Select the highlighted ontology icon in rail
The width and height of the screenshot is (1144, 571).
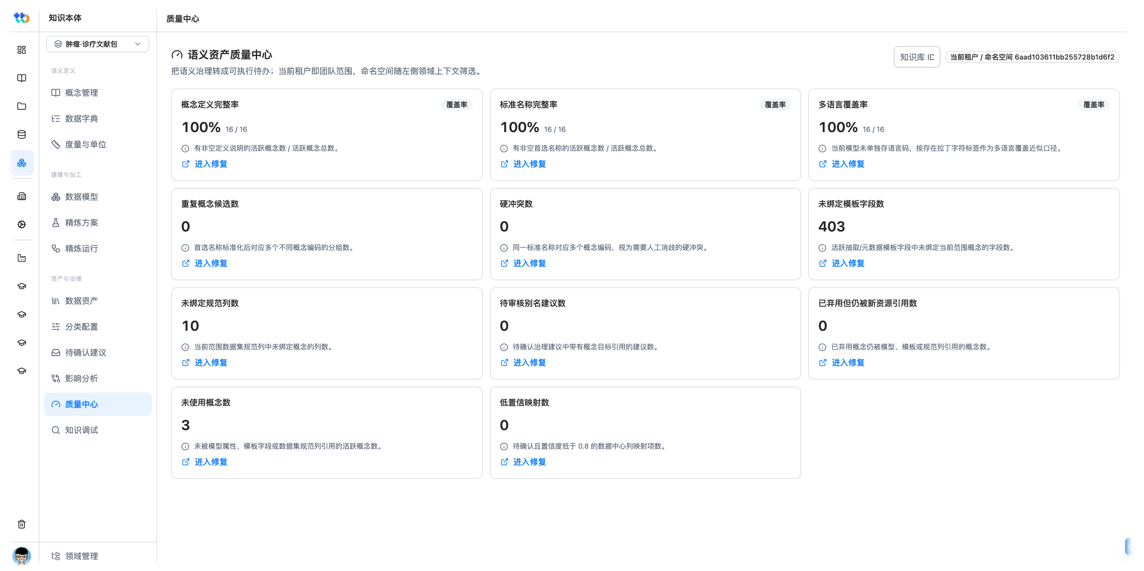click(x=21, y=163)
